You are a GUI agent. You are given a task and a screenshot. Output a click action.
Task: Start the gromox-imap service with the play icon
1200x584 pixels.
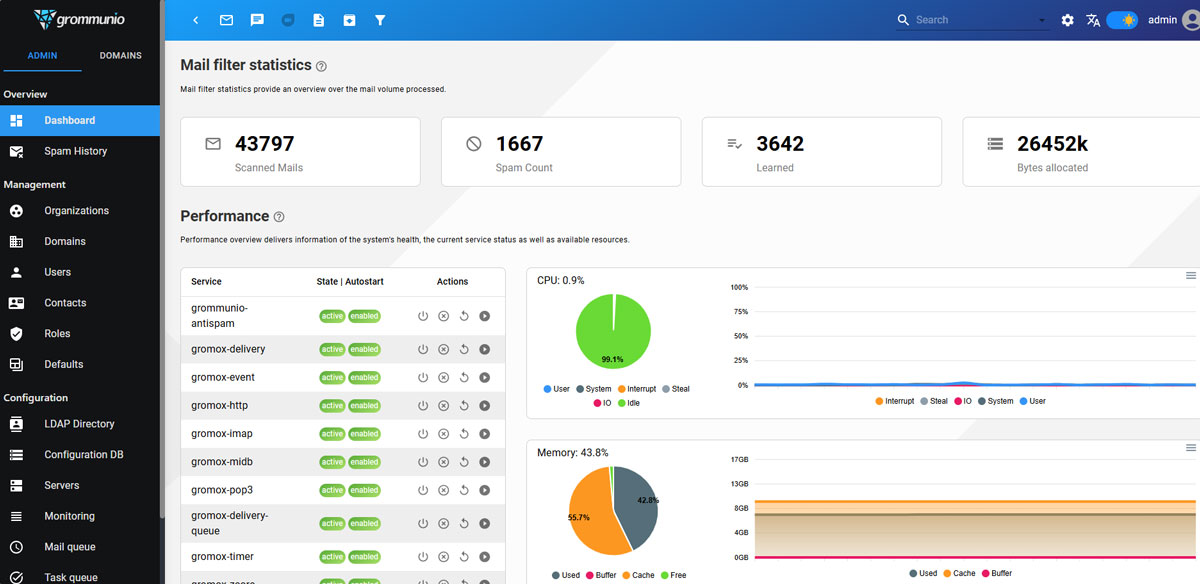tap(485, 433)
